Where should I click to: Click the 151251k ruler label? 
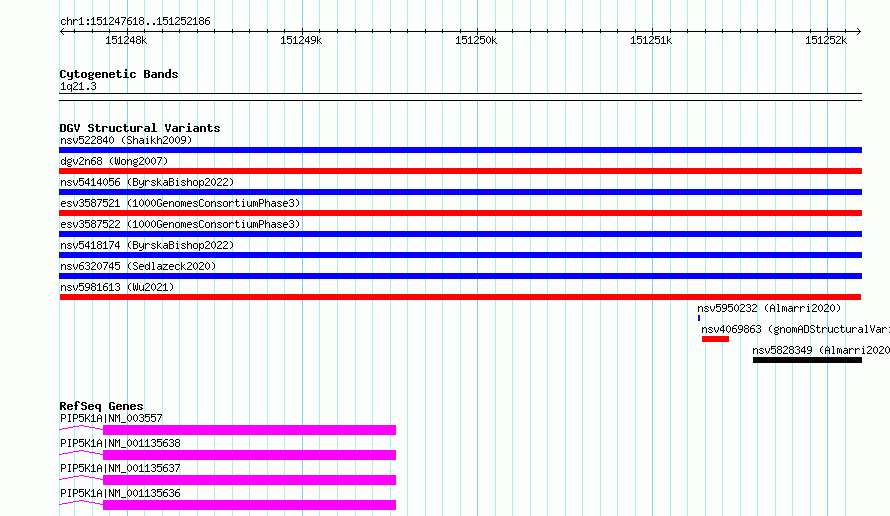tap(651, 40)
